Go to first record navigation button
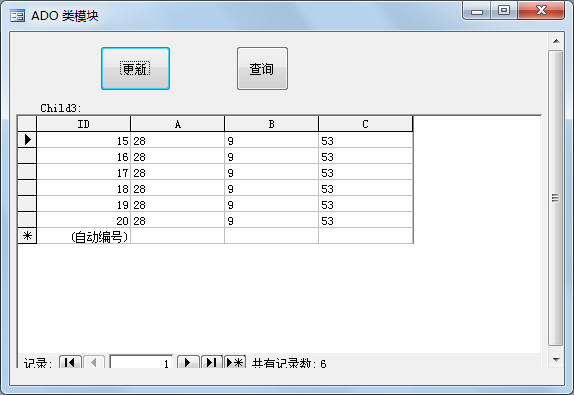The image size is (574, 395). tap(70, 362)
